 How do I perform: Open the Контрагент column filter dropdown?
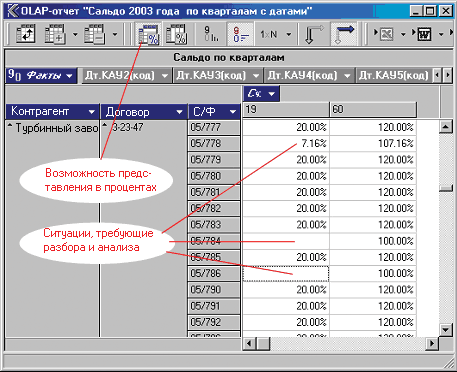tap(92, 112)
